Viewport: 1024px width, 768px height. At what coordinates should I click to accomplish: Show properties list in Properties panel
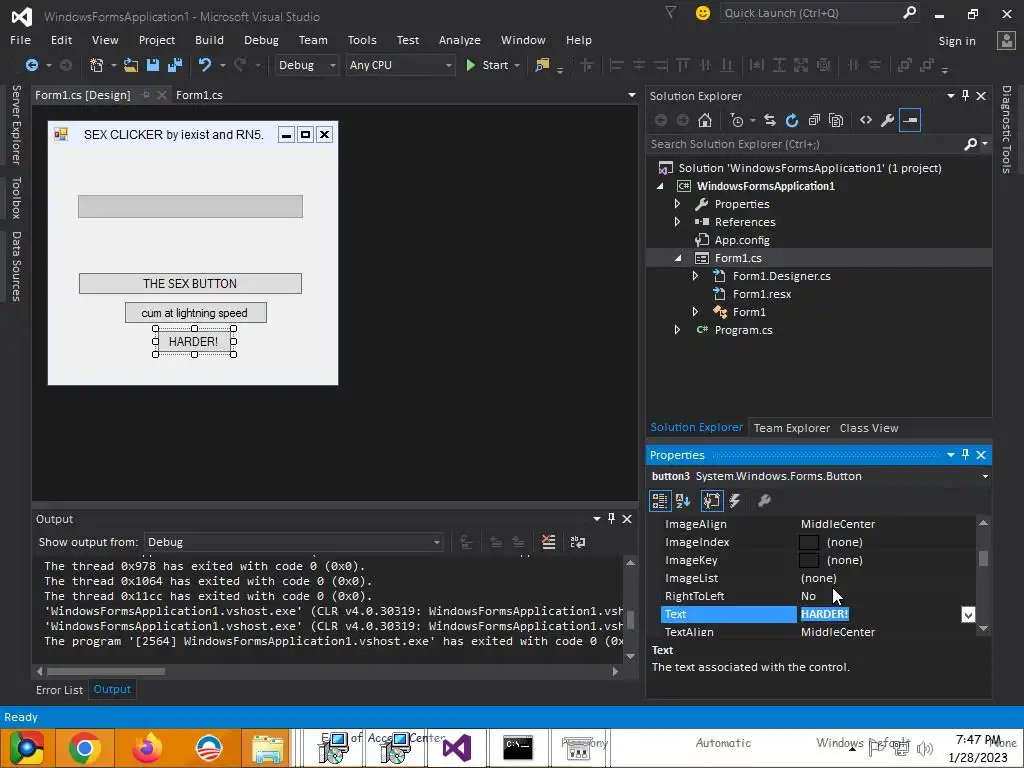(712, 501)
